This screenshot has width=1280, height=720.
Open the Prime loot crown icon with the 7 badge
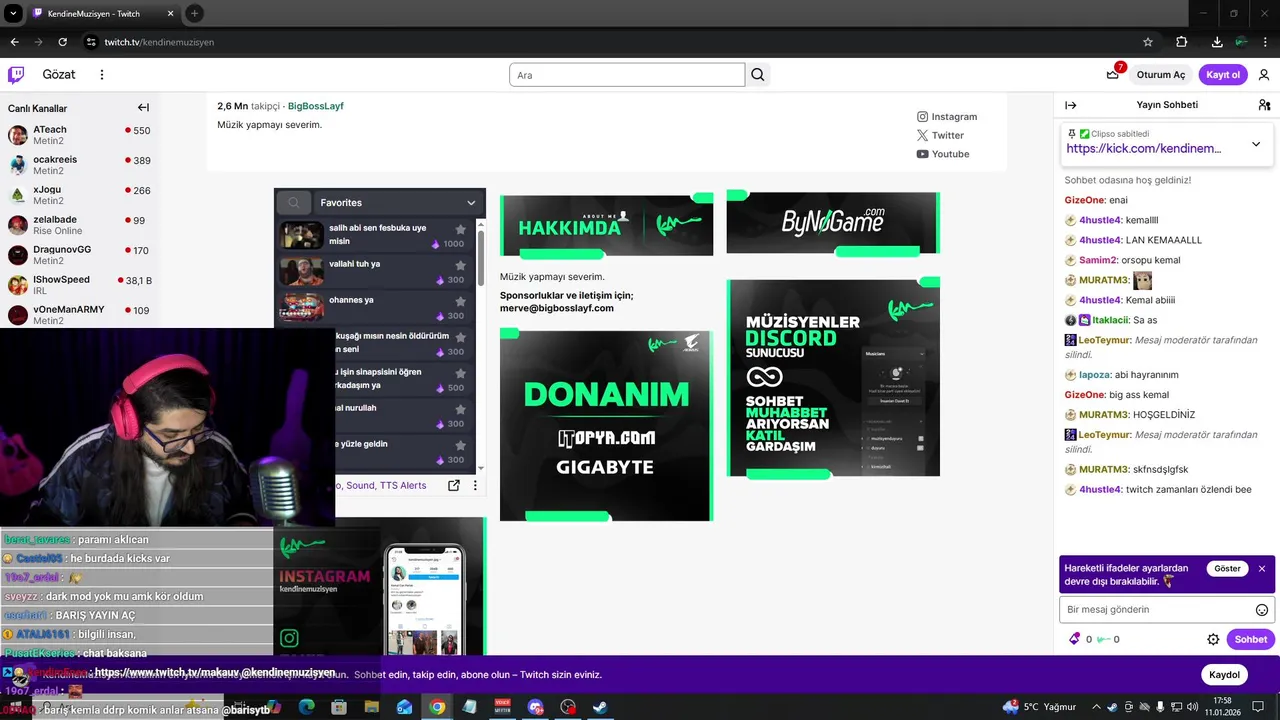point(1113,75)
